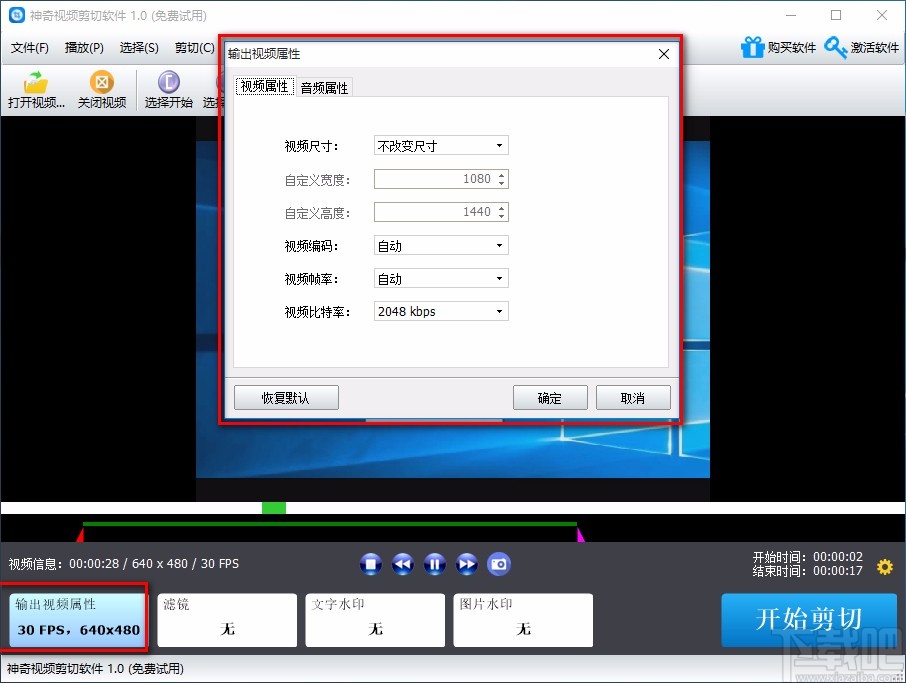Confirm with the 确定 button

click(x=550, y=398)
